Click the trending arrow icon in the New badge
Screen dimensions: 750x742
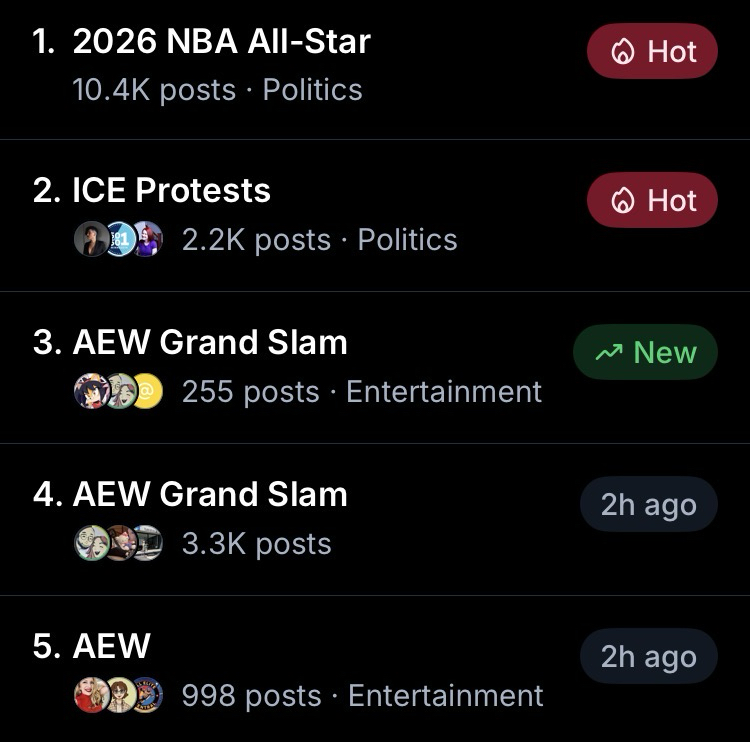(608, 353)
